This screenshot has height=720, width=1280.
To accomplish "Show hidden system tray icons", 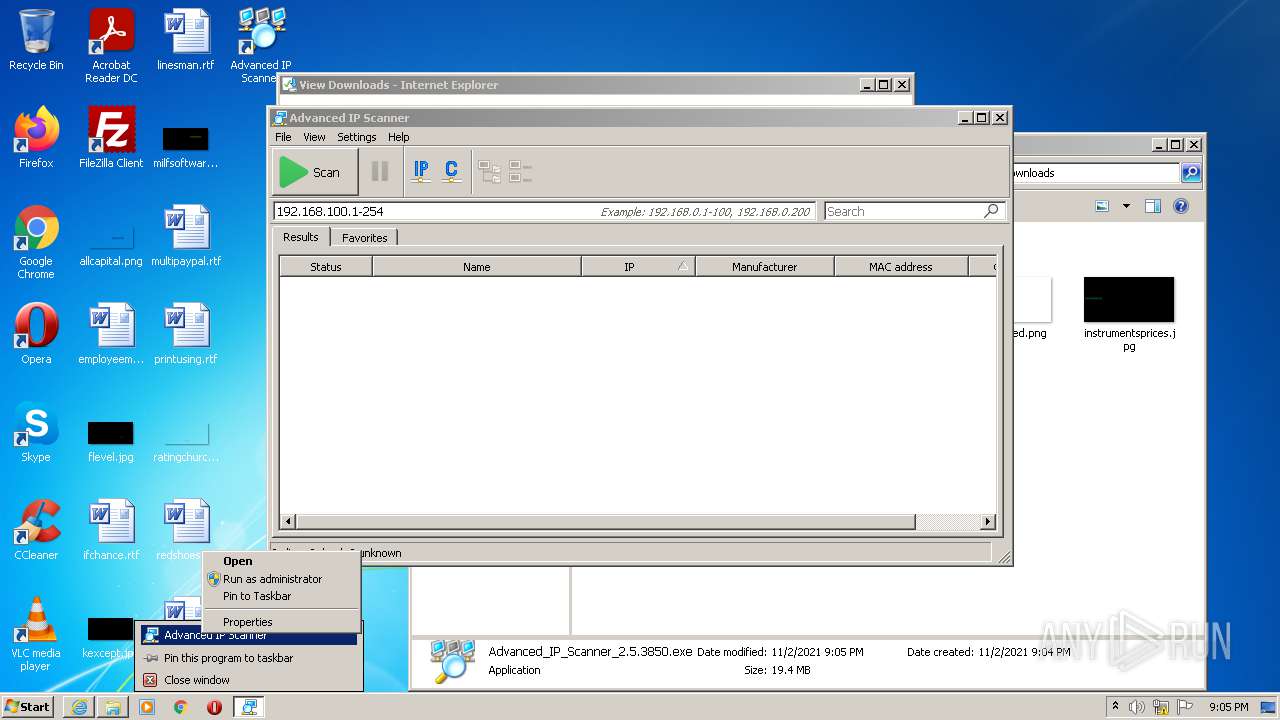I will pyautogui.click(x=1115, y=706).
